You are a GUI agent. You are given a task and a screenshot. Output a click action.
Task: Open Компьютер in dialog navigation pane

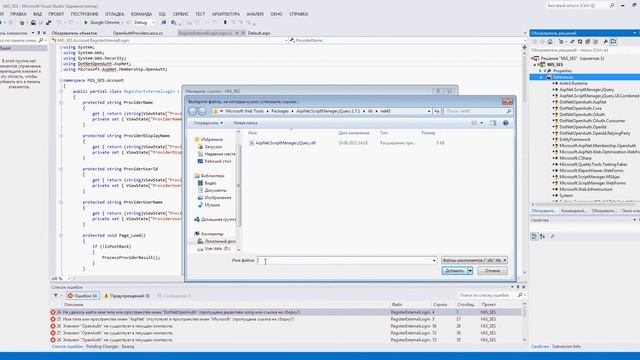209,234
